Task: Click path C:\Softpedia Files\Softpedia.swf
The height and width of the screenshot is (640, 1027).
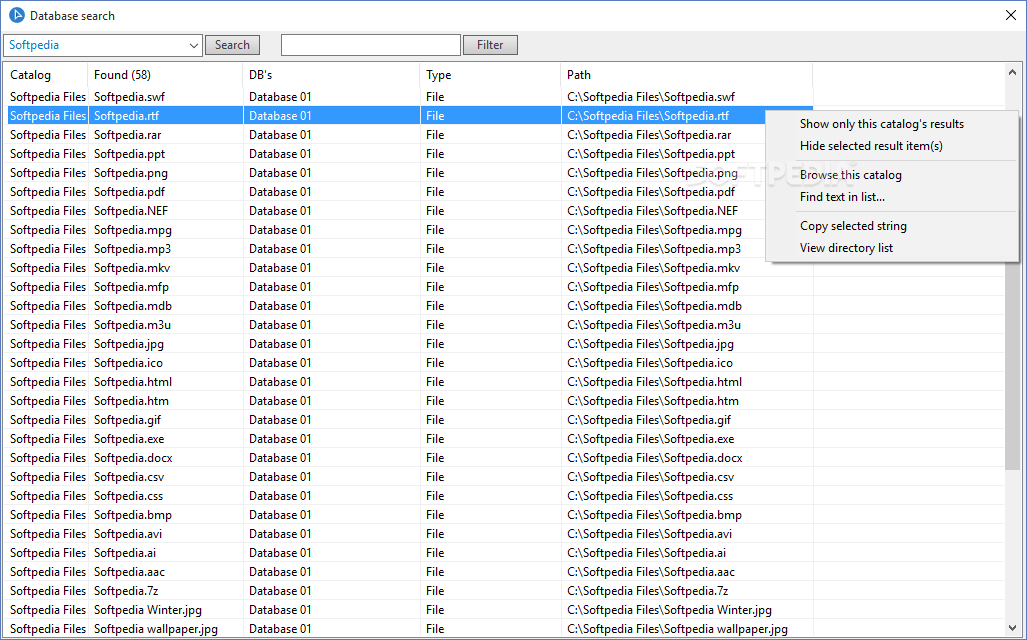Action: click(x=651, y=97)
